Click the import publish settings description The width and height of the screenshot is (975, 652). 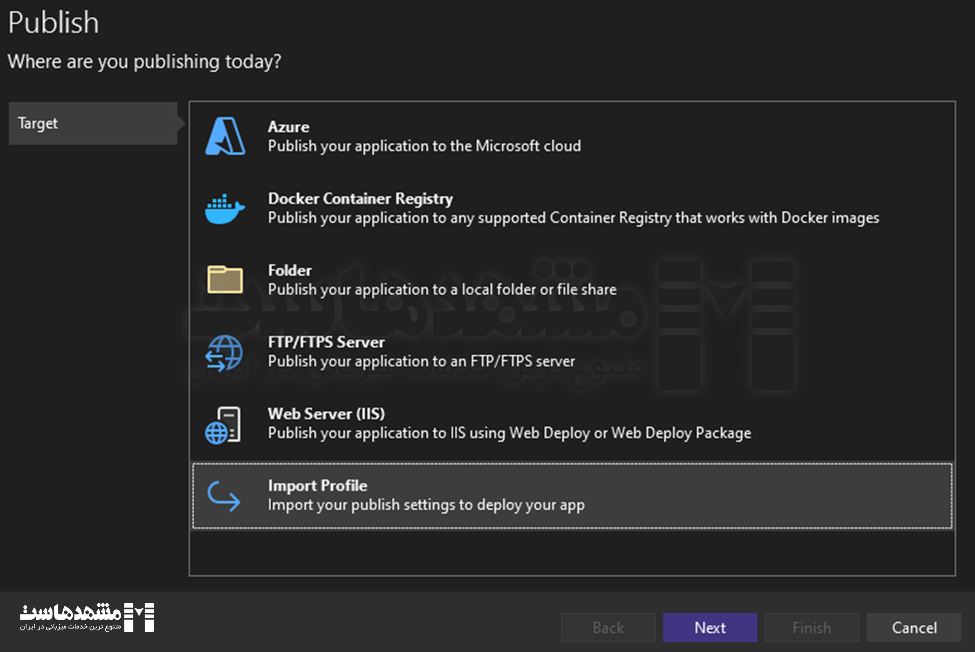coord(426,505)
